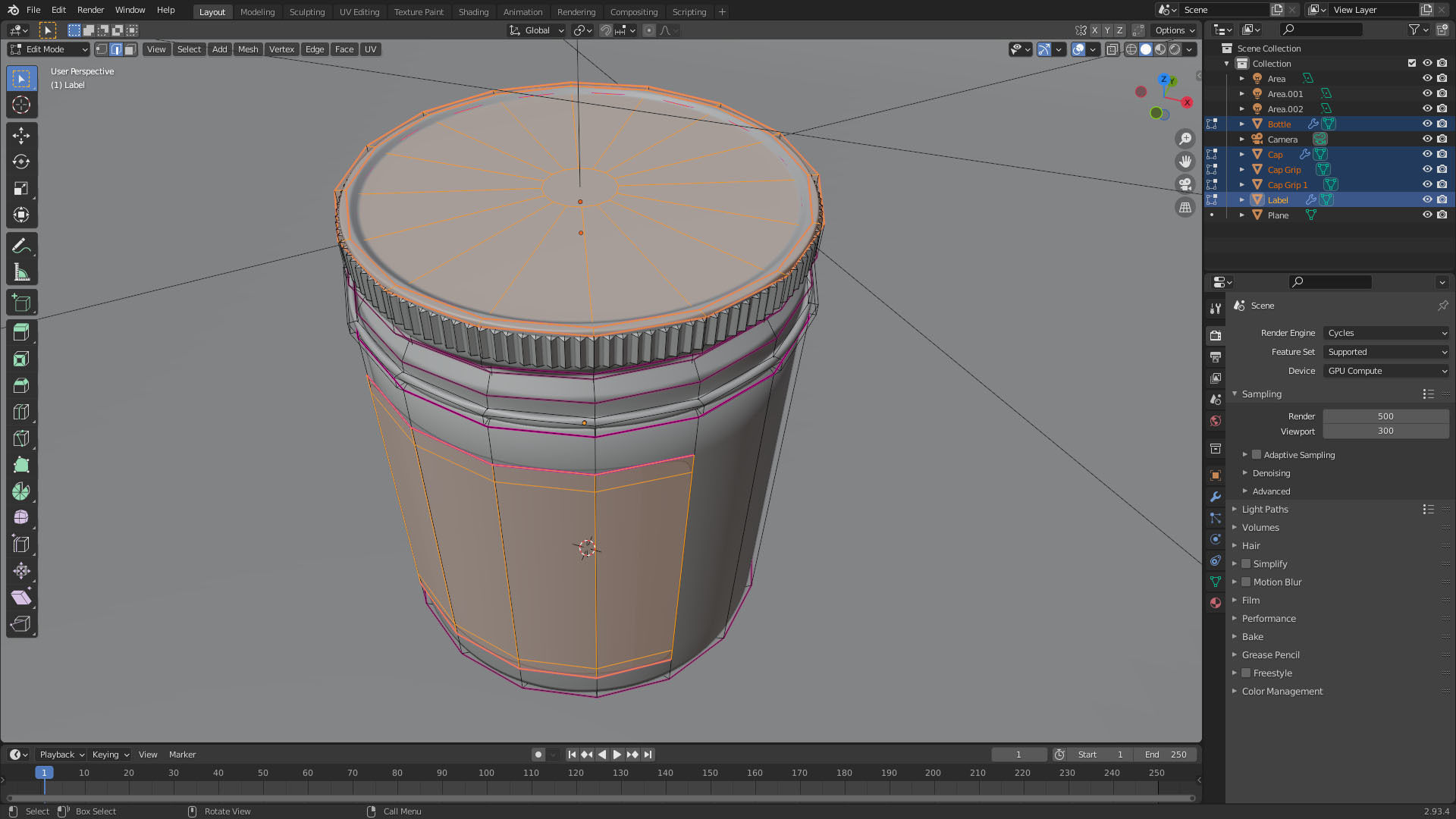The width and height of the screenshot is (1456, 819).
Task: Switch to the UV Editing workspace tab
Action: pyautogui.click(x=359, y=11)
